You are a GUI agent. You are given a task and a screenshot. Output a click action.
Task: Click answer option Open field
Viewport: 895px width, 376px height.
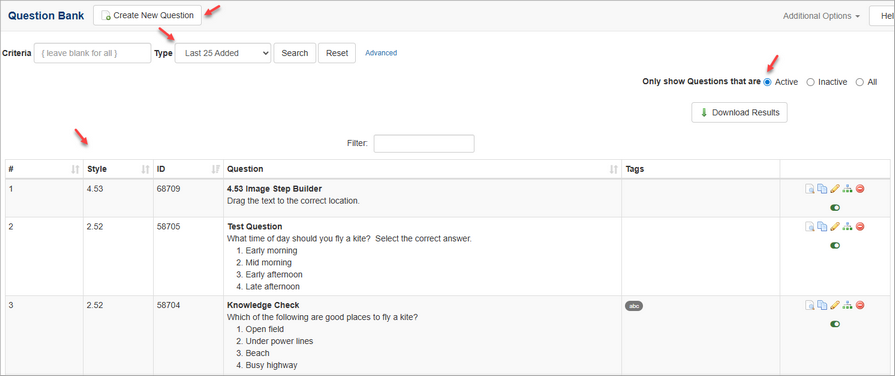point(264,329)
